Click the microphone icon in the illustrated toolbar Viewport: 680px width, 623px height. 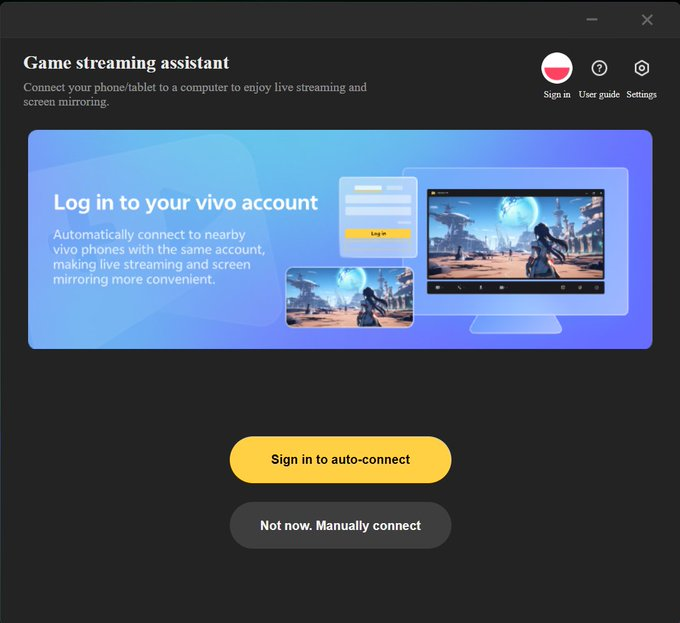[x=481, y=287]
